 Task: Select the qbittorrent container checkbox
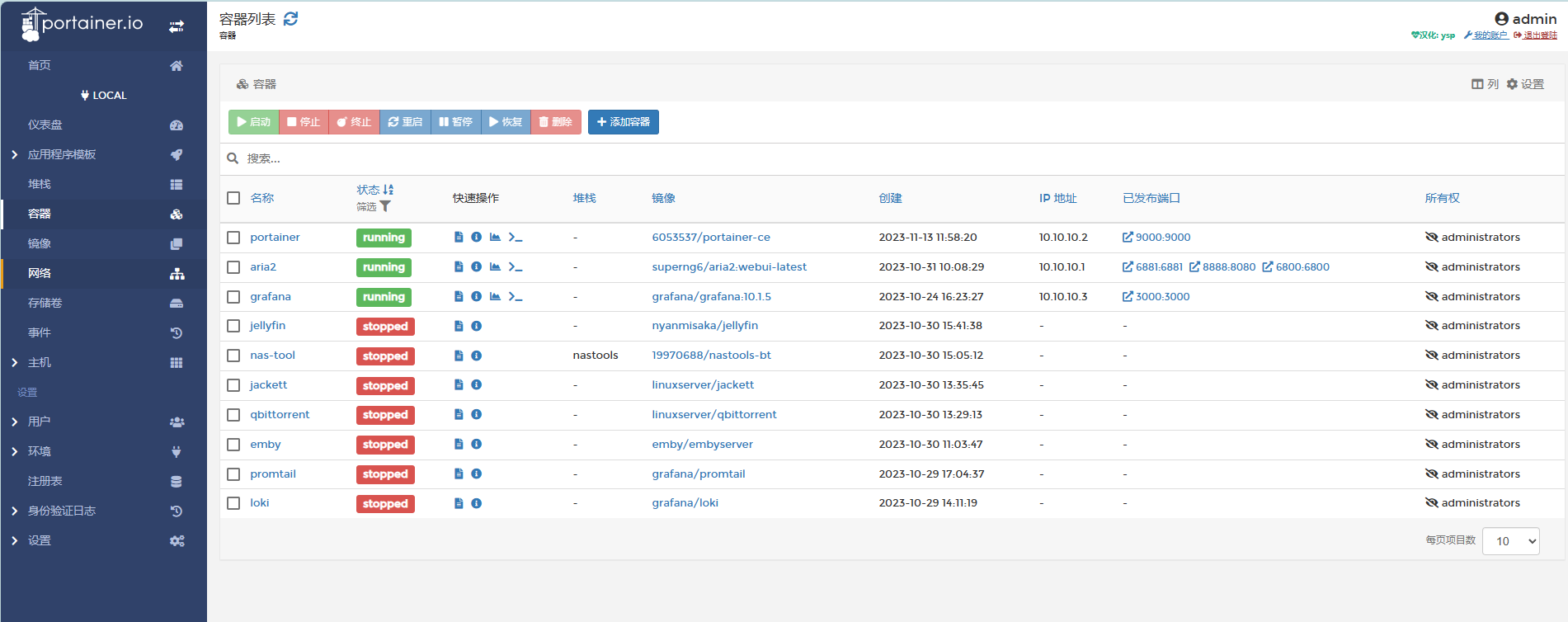click(x=233, y=415)
